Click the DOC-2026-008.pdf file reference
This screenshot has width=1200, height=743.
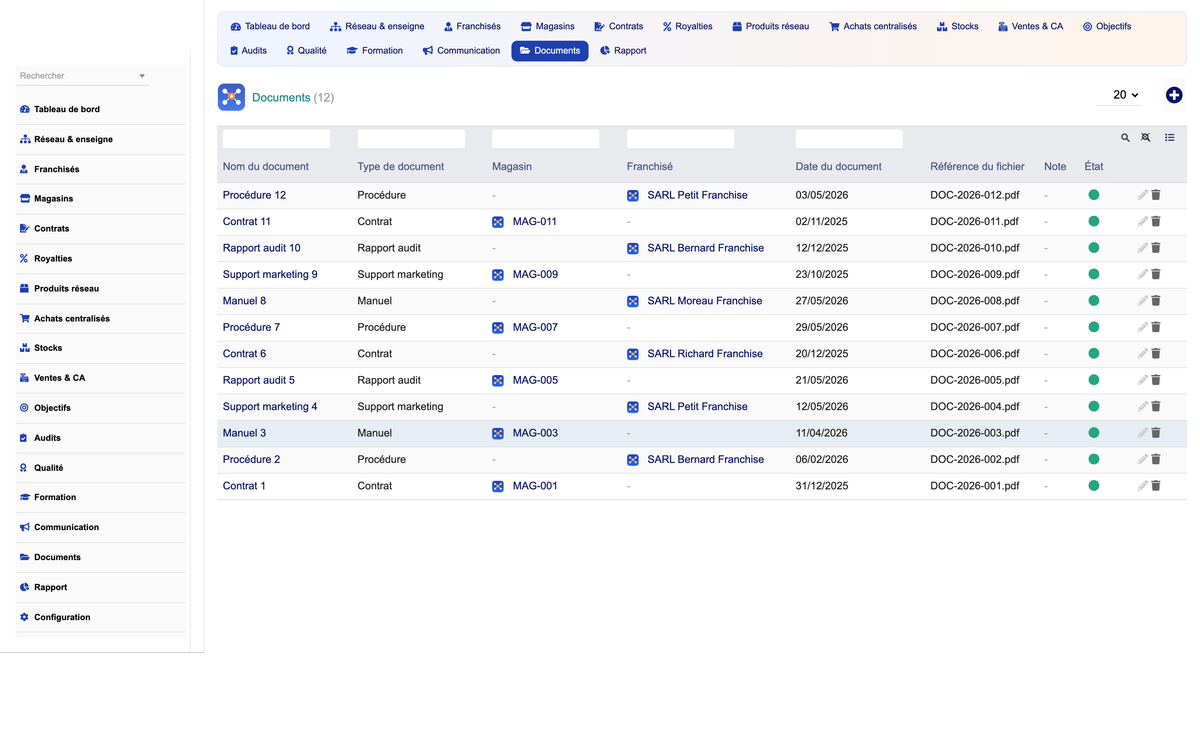[x=974, y=301]
